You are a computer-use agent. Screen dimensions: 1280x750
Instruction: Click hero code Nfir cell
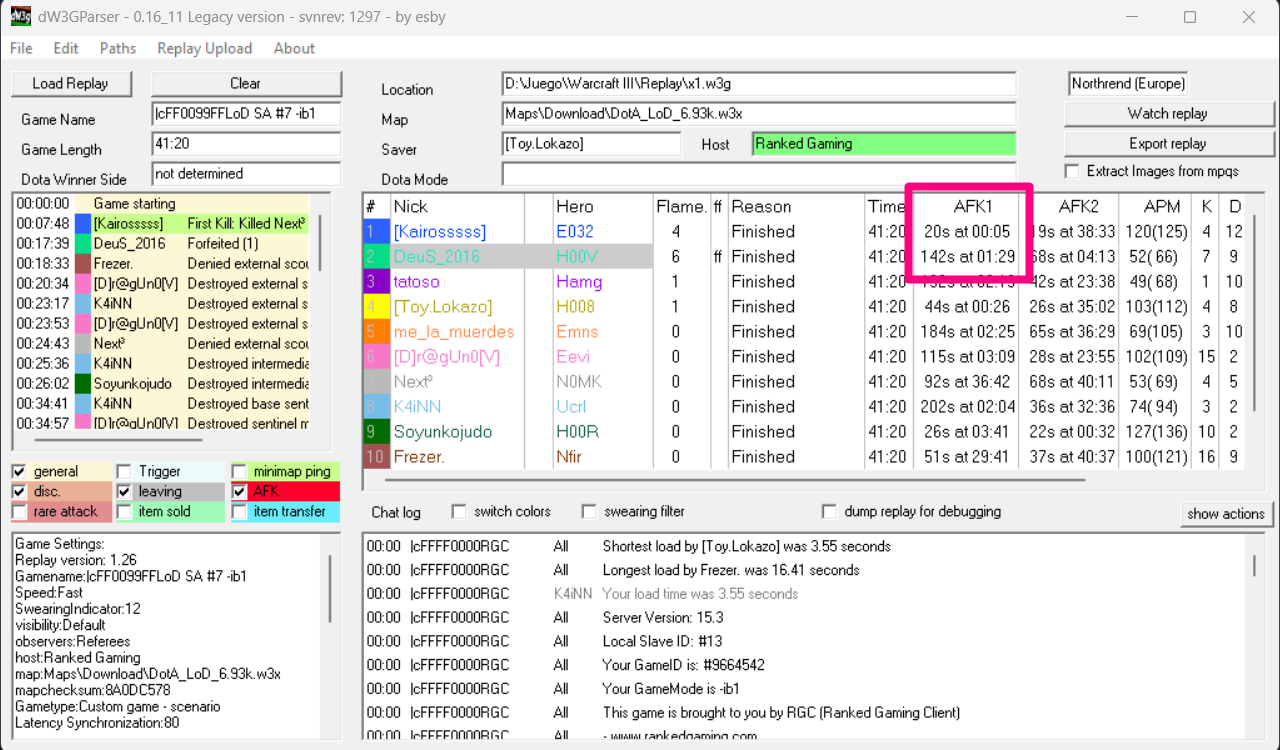pyautogui.click(x=569, y=457)
